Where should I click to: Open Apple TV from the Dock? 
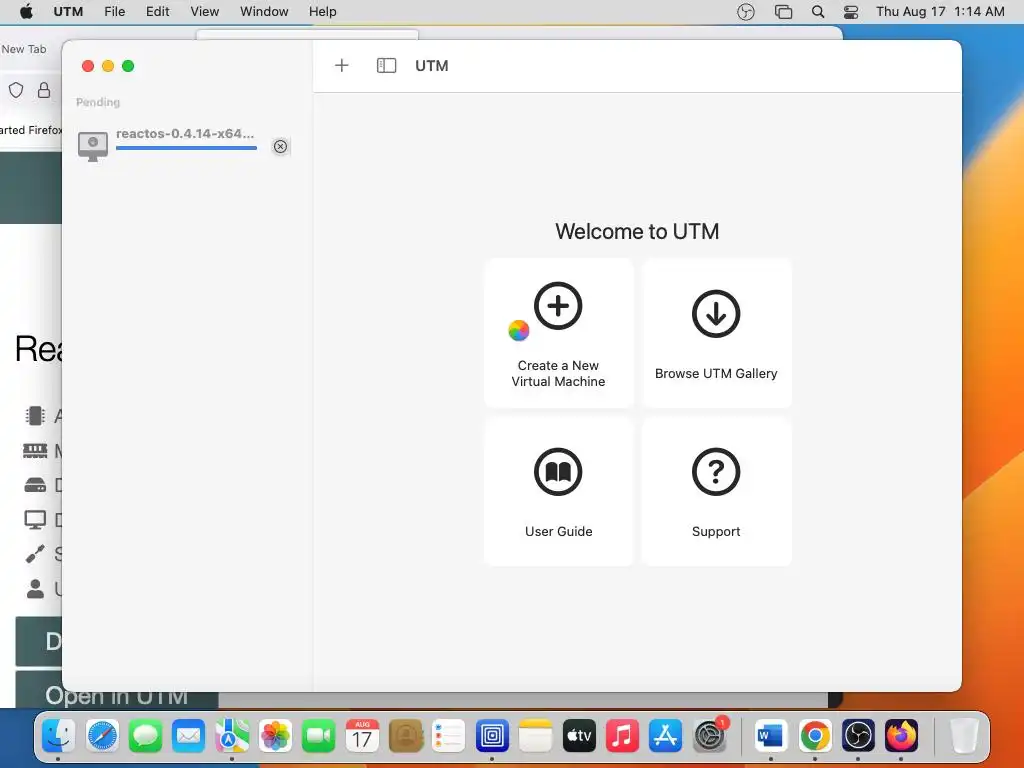(x=579, y=736)
